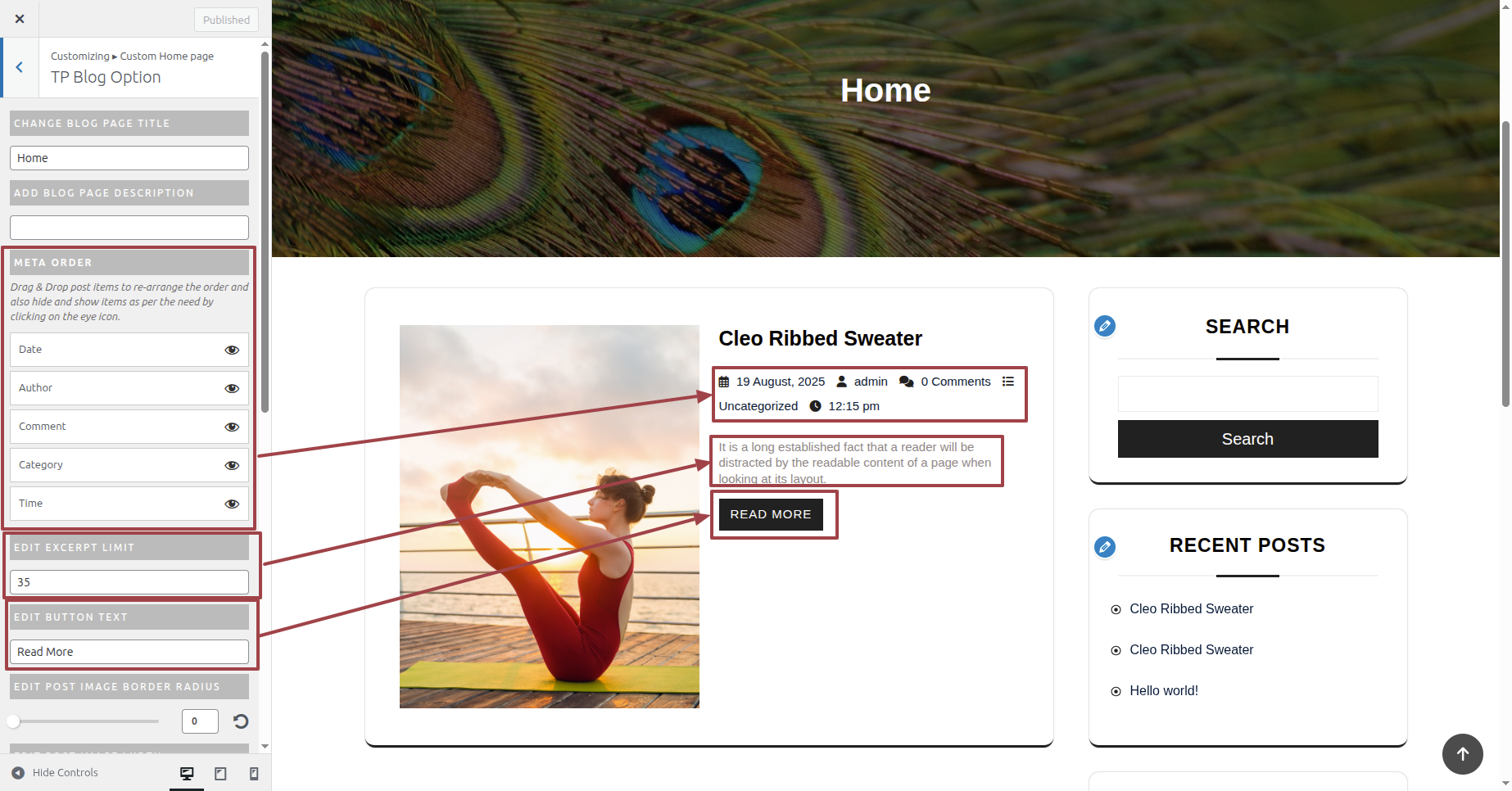Edit the Search widget via pencil icon

tap(1105, 326)
